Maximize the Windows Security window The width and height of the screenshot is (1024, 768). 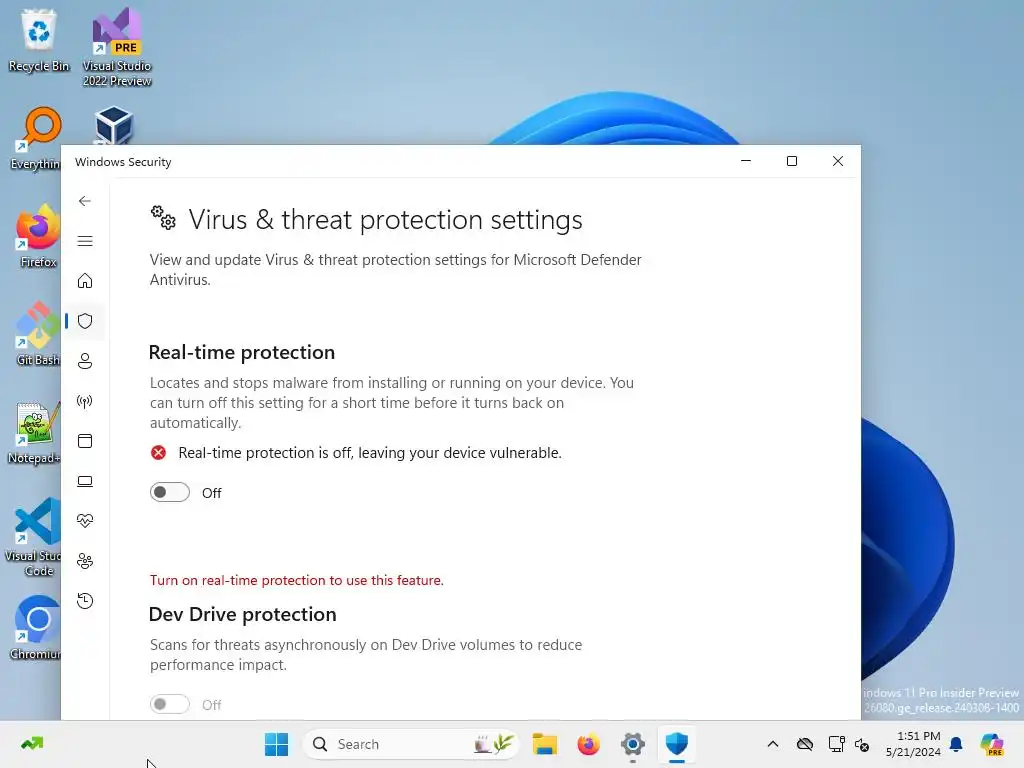click(x=792, y=161)
